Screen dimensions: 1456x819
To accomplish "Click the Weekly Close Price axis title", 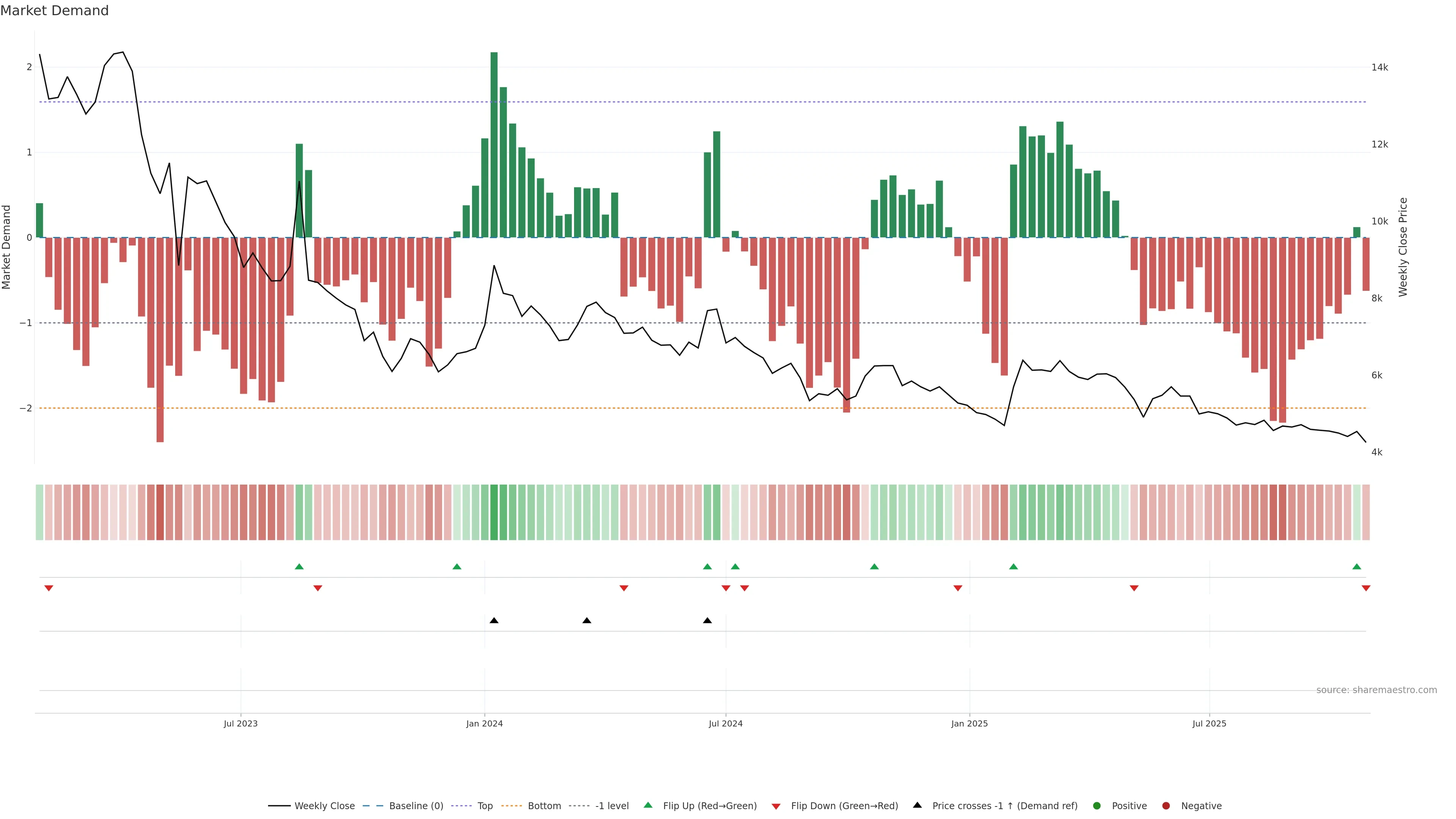I will pyautogui.click(x=1403, y=247).
